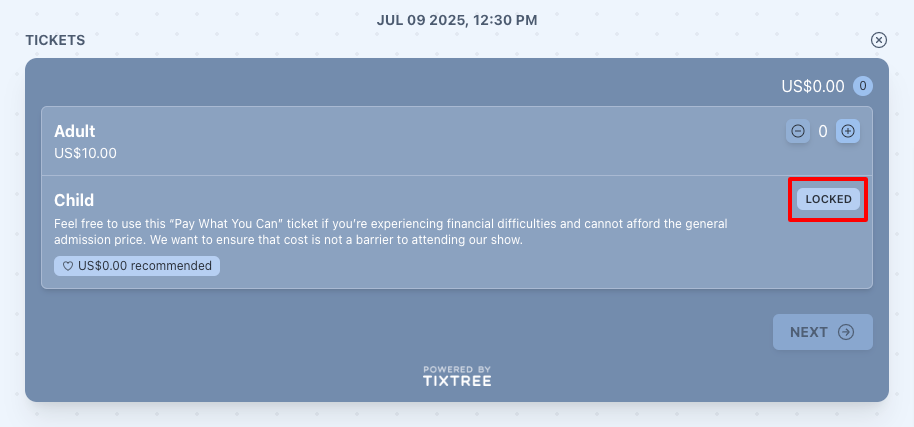Click the Adult US$10.00 price
This screenshot has width=914, height=427.
(x=85, y=154)
